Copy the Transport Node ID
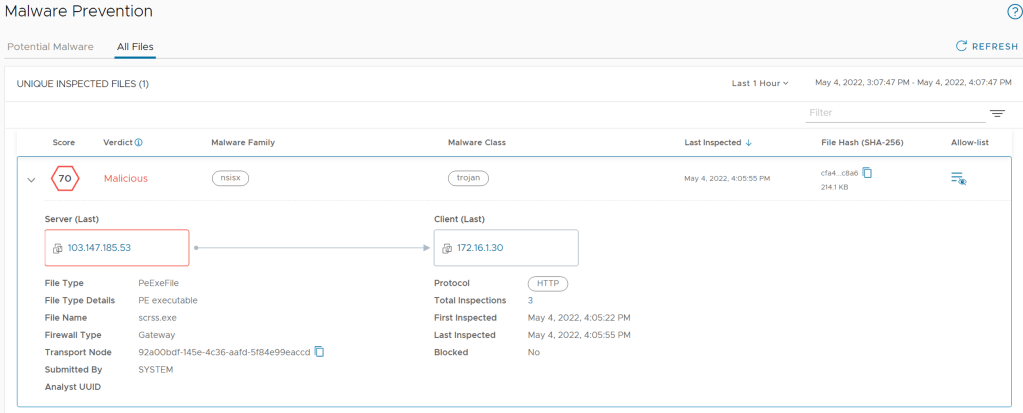The width and height of the screenshot is (1023, 413). click(x=320, y=352)
